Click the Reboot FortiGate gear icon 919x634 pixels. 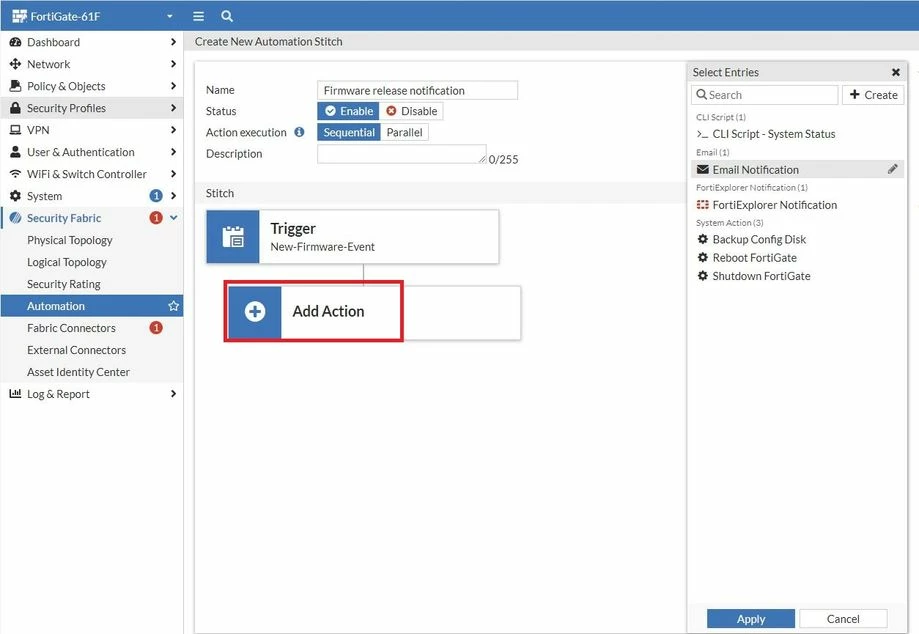coord(703,257)
